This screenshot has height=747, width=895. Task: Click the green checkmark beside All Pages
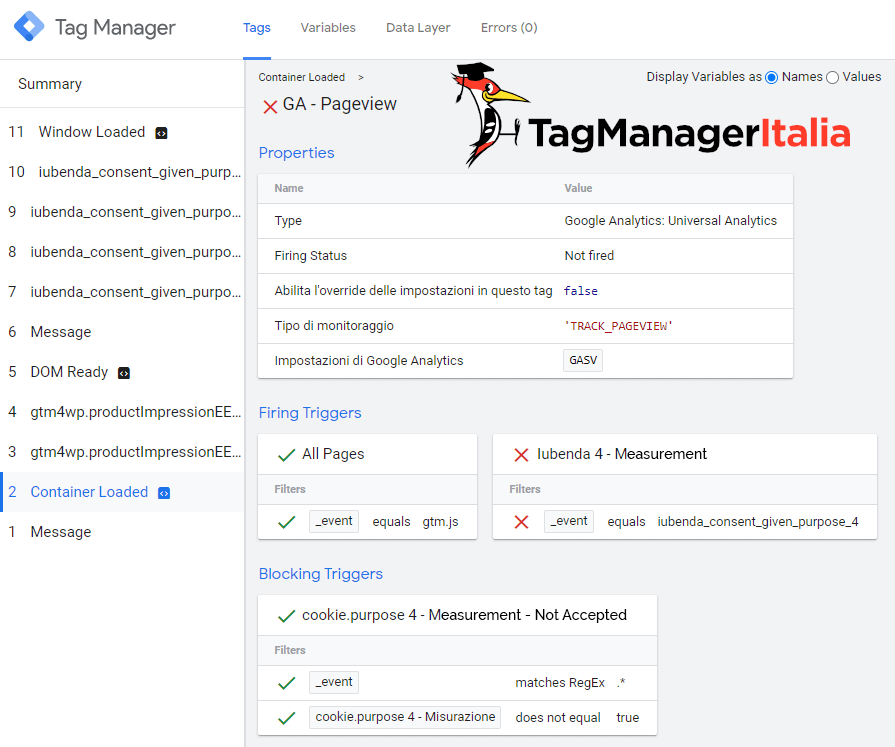286,455
